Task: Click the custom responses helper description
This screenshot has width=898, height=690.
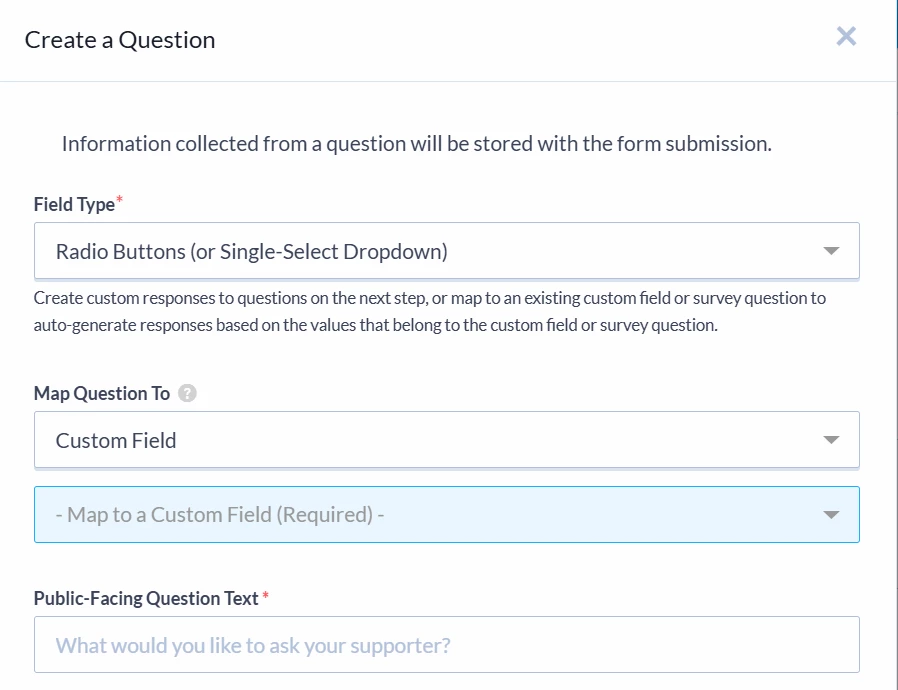Action: (430, 311)
